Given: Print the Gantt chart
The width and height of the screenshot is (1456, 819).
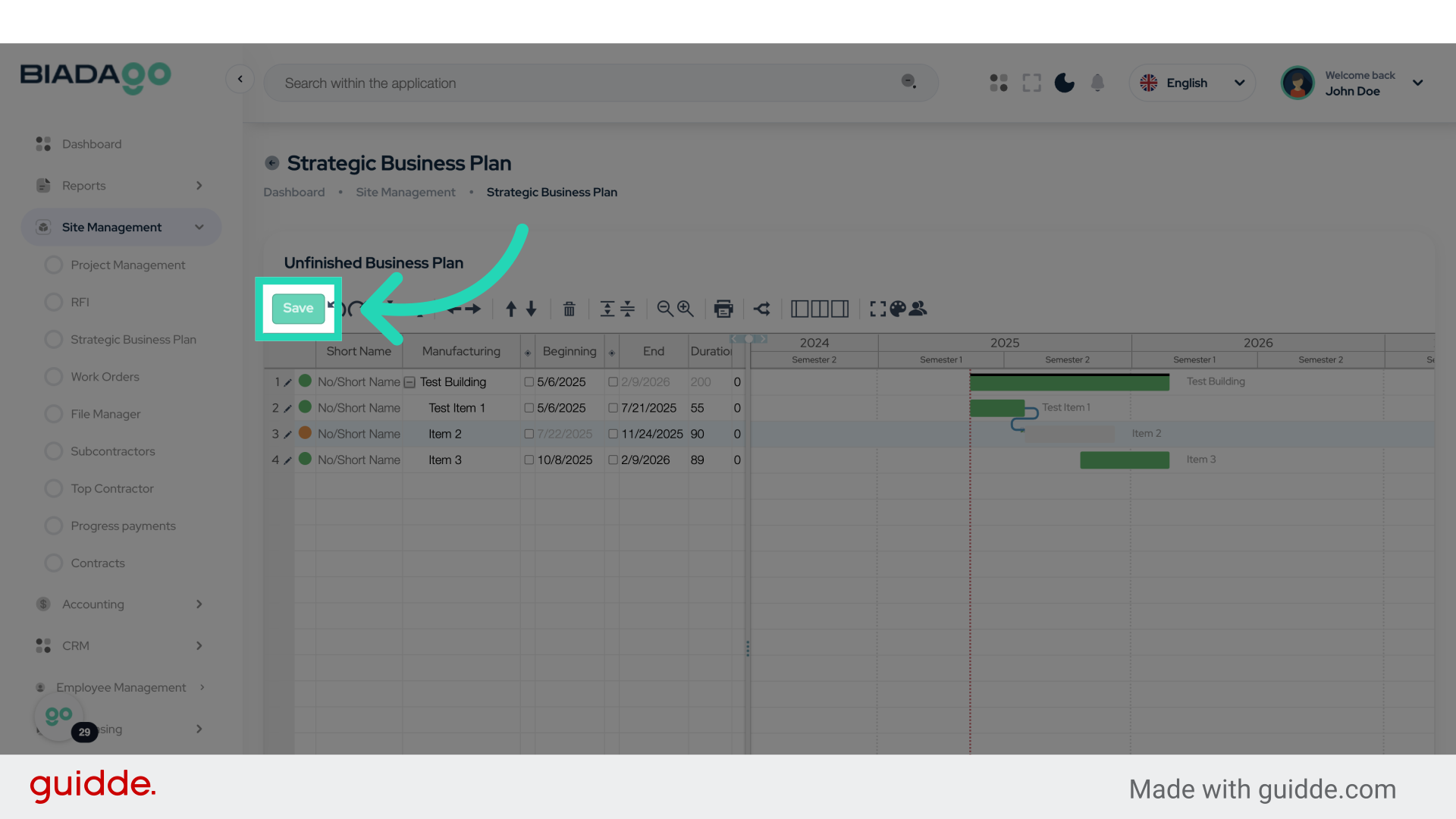Looking at the screenshot, I should (x=723, y=309).
